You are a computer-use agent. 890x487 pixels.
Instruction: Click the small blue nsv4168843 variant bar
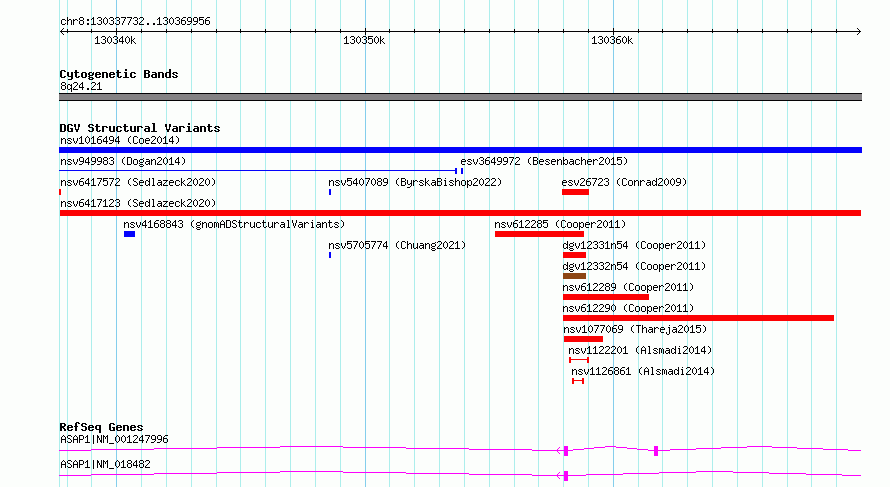[x=129, y=234]
